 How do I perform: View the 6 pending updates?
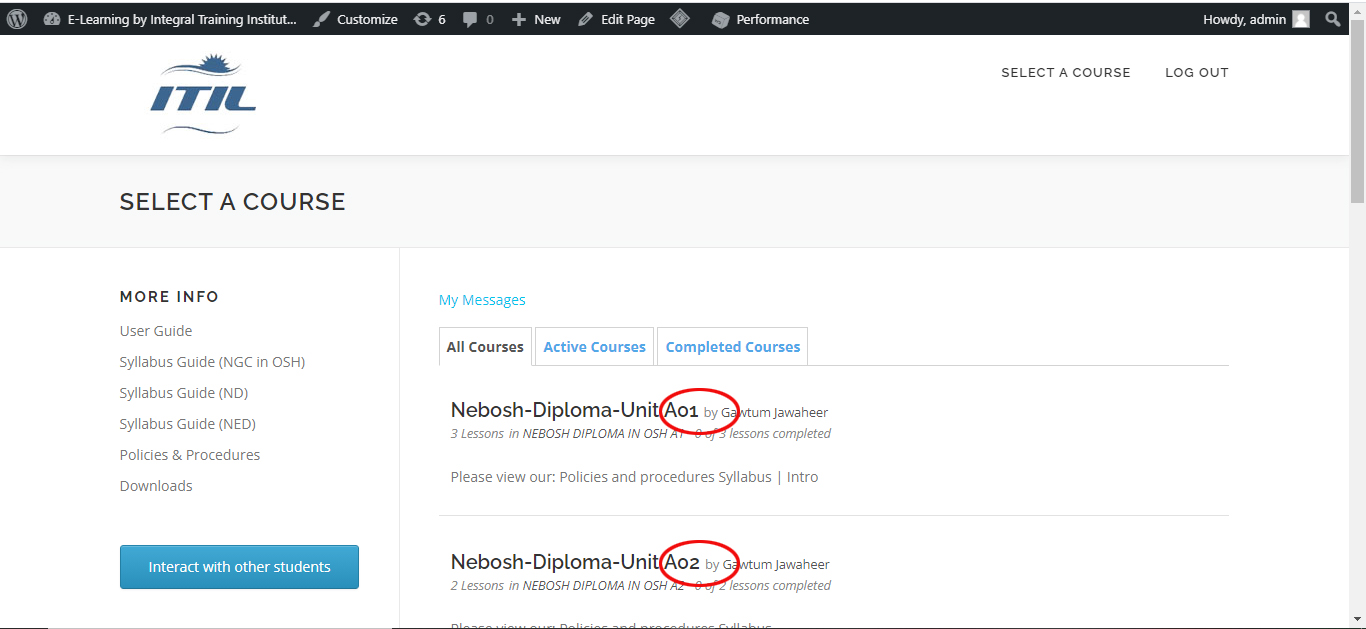430,19
